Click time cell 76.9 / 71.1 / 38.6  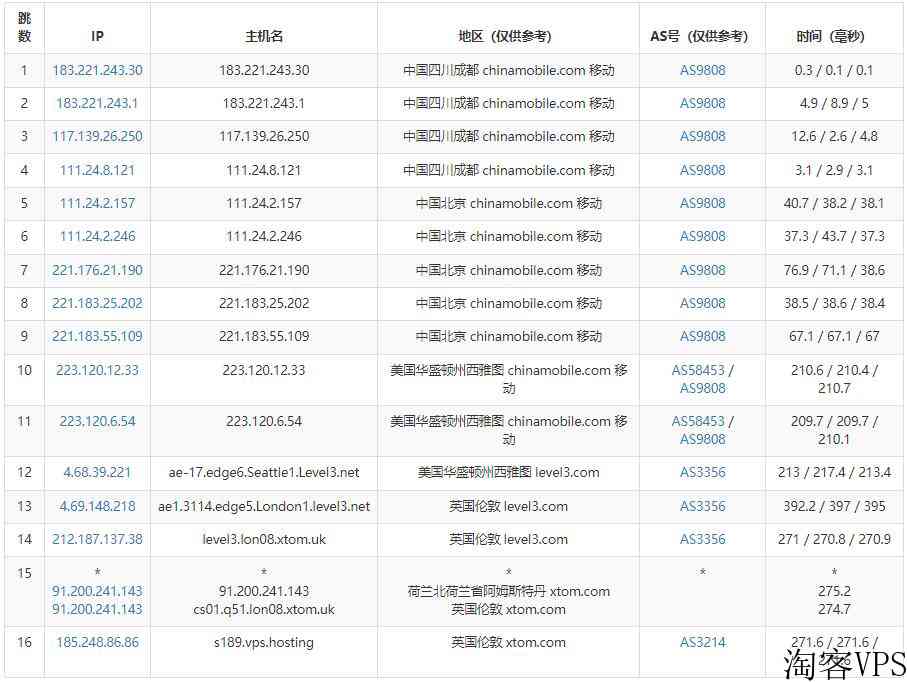[x=834, y=270]
